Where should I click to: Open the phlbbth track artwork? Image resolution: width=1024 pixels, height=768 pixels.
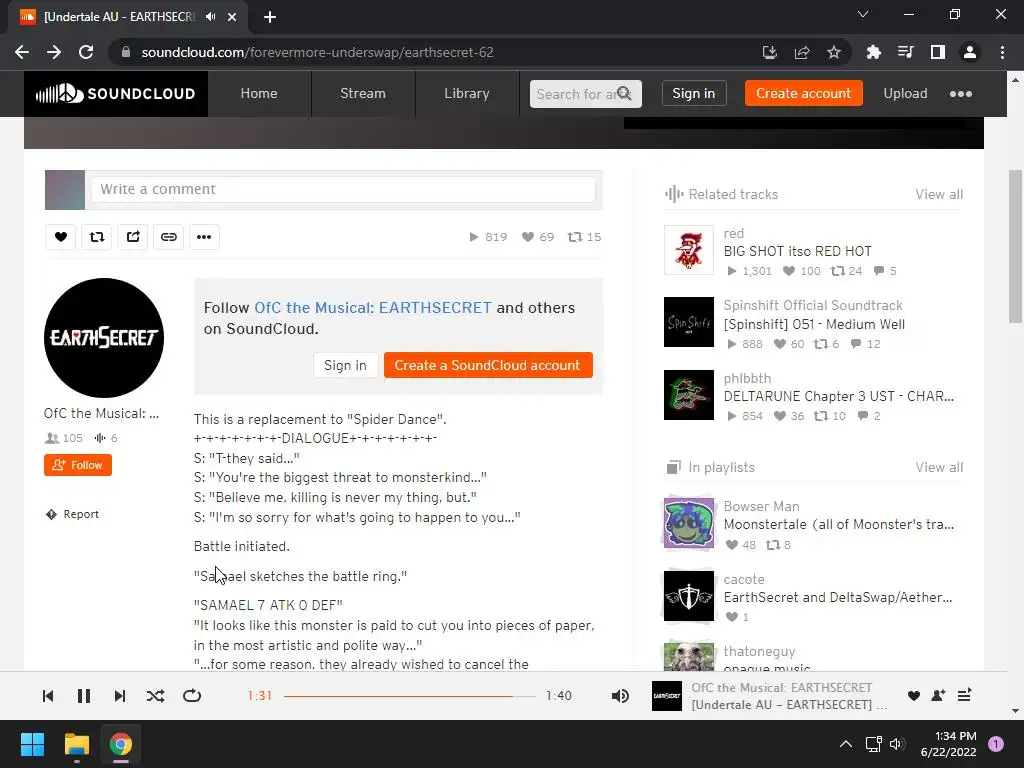[689, 395]
